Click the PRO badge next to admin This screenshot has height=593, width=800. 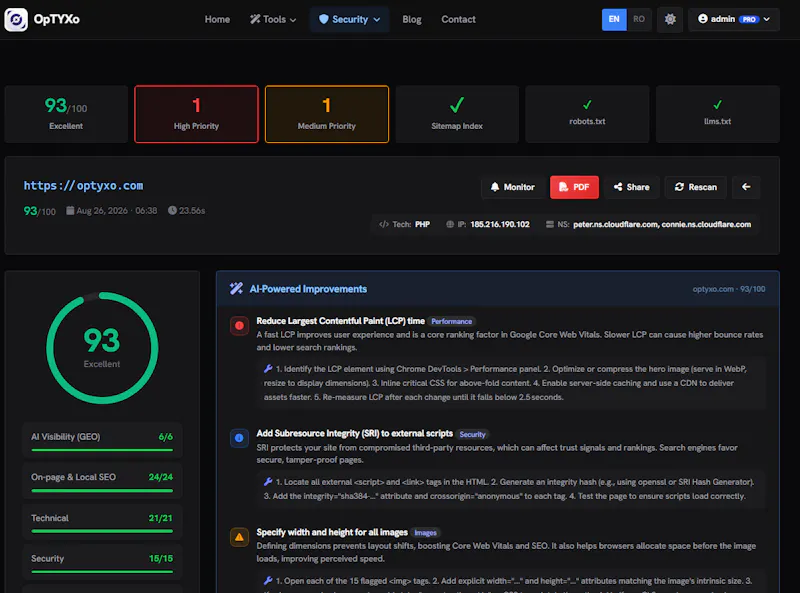point(749,19)
